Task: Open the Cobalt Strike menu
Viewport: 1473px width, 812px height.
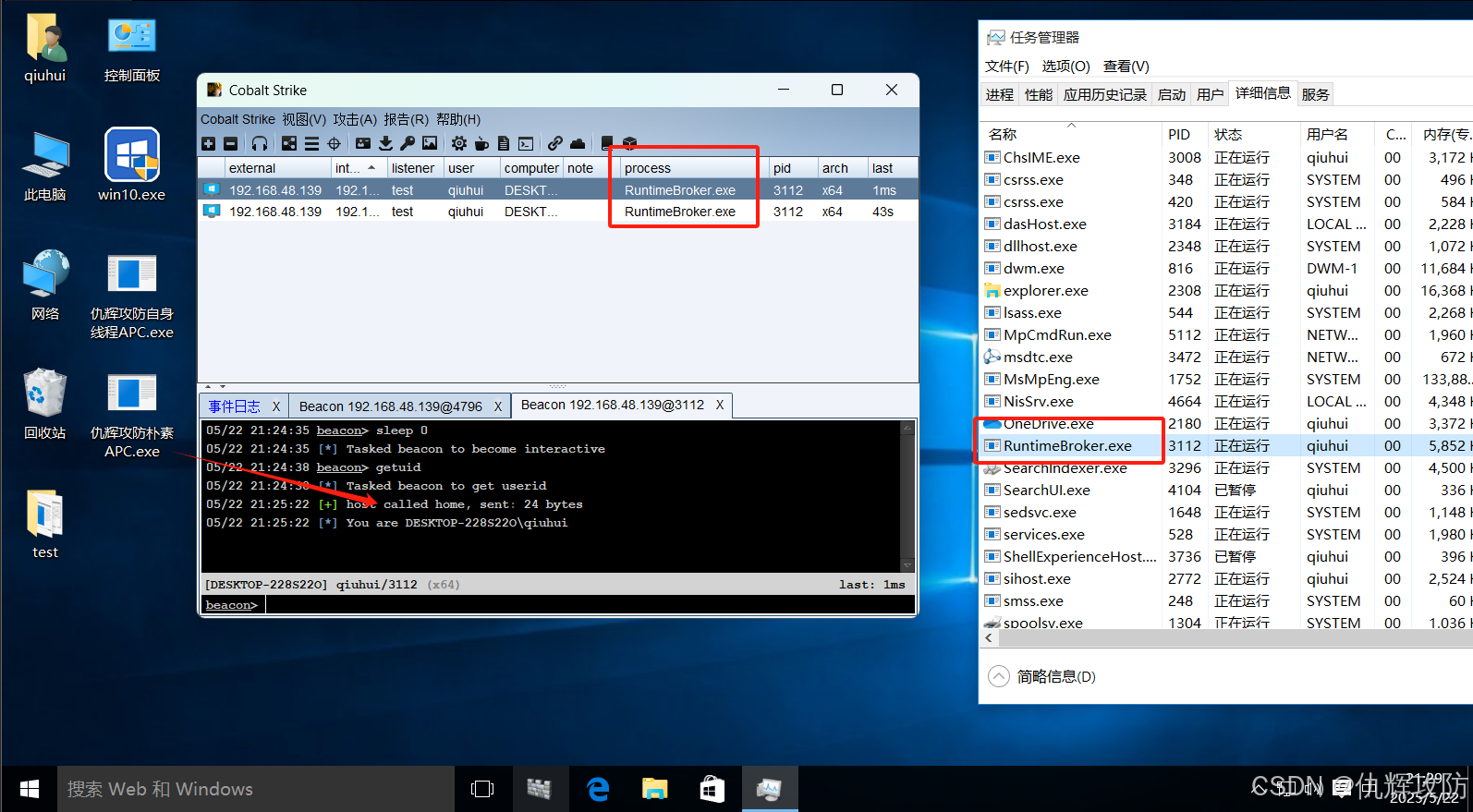Action: [x=237, y=119]
